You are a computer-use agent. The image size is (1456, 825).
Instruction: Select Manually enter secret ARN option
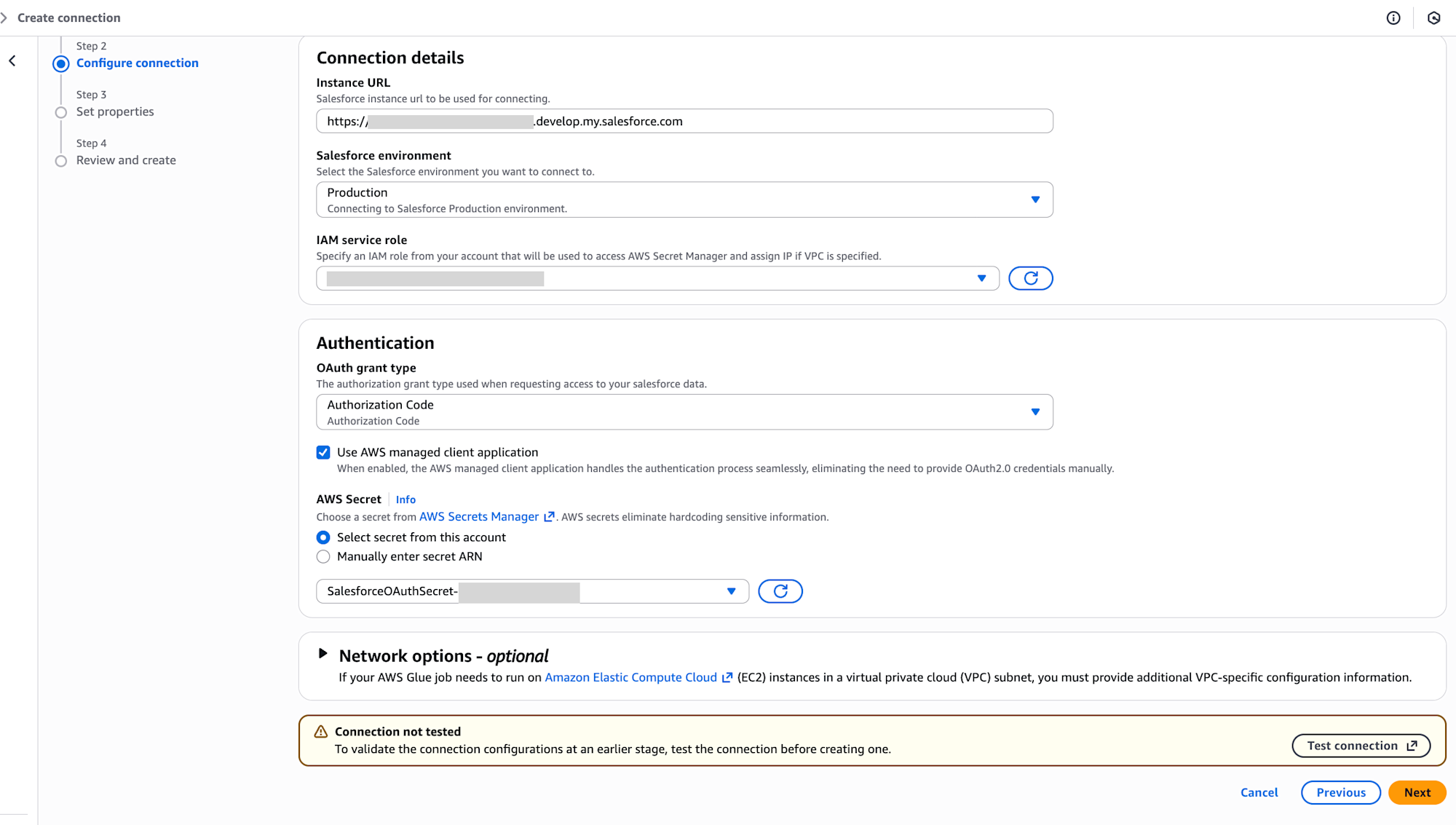323,556
